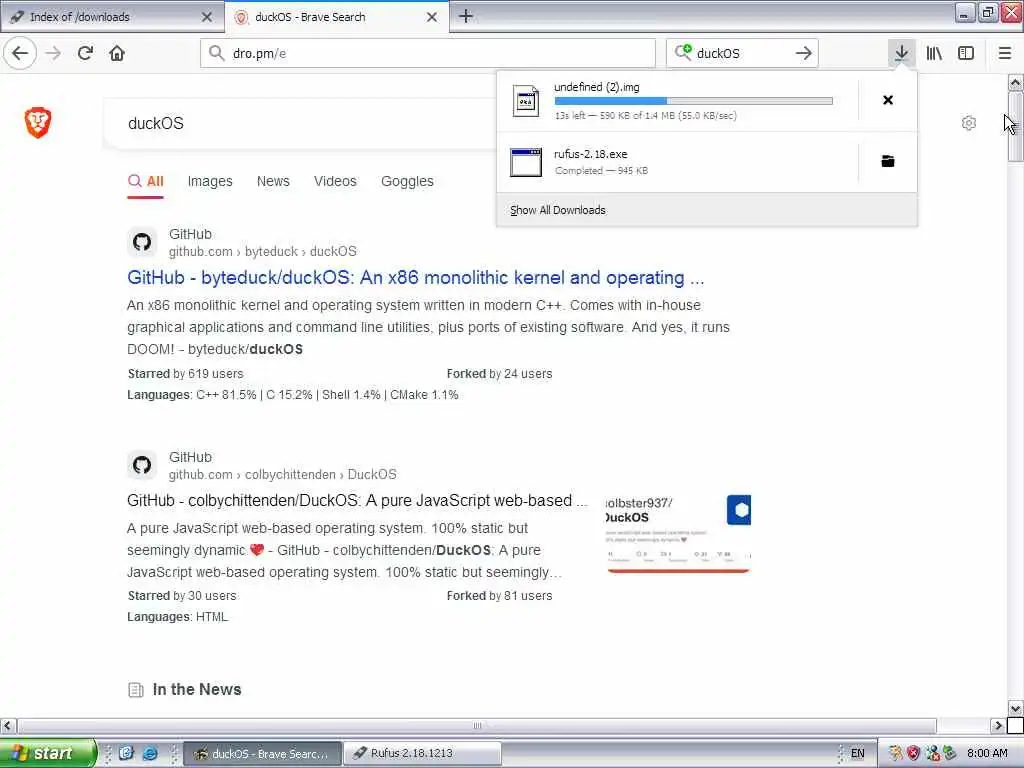
Task: Close the Index of /downloads tab
Action: [x=207, y=17]
